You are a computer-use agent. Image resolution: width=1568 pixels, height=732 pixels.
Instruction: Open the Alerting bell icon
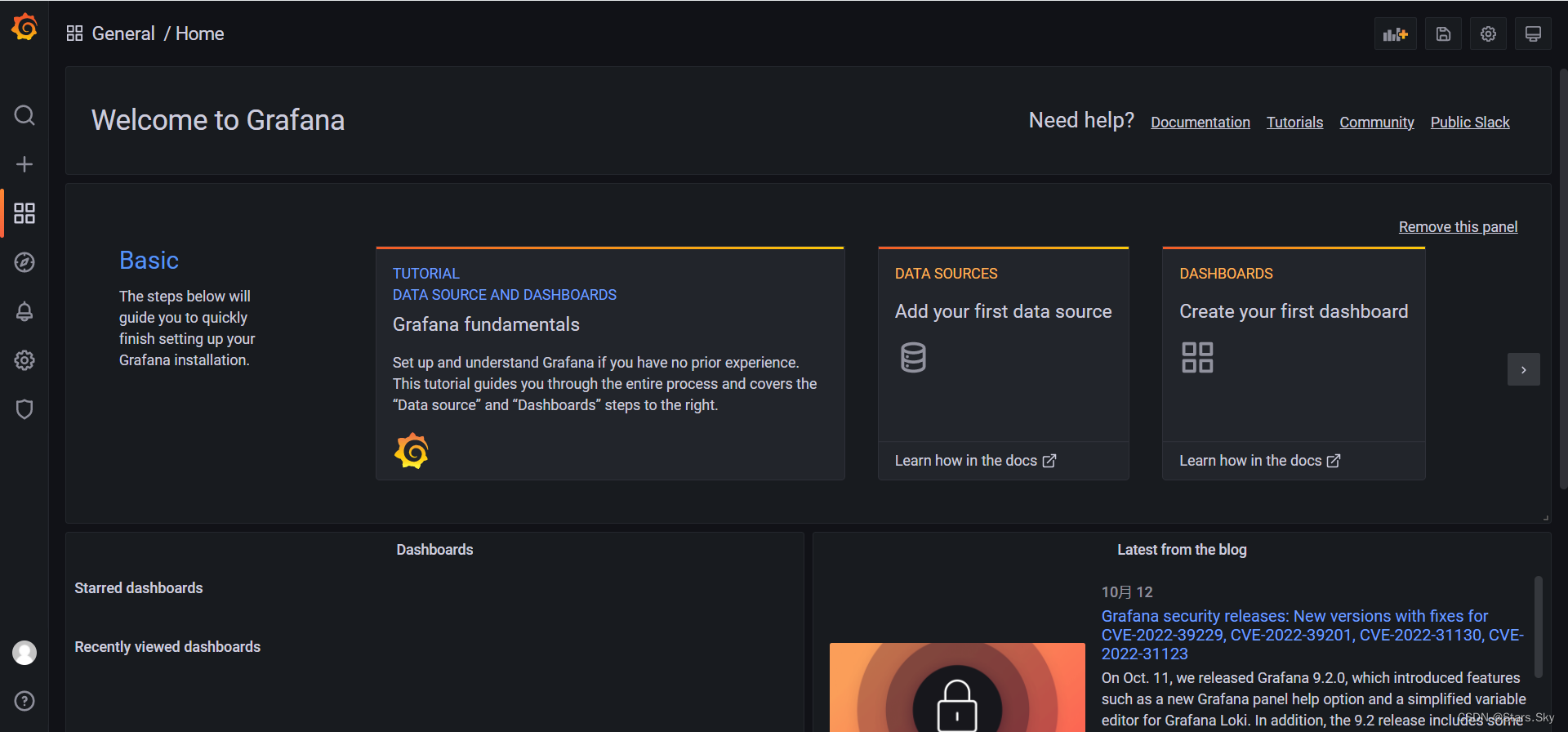coord(24,311)
